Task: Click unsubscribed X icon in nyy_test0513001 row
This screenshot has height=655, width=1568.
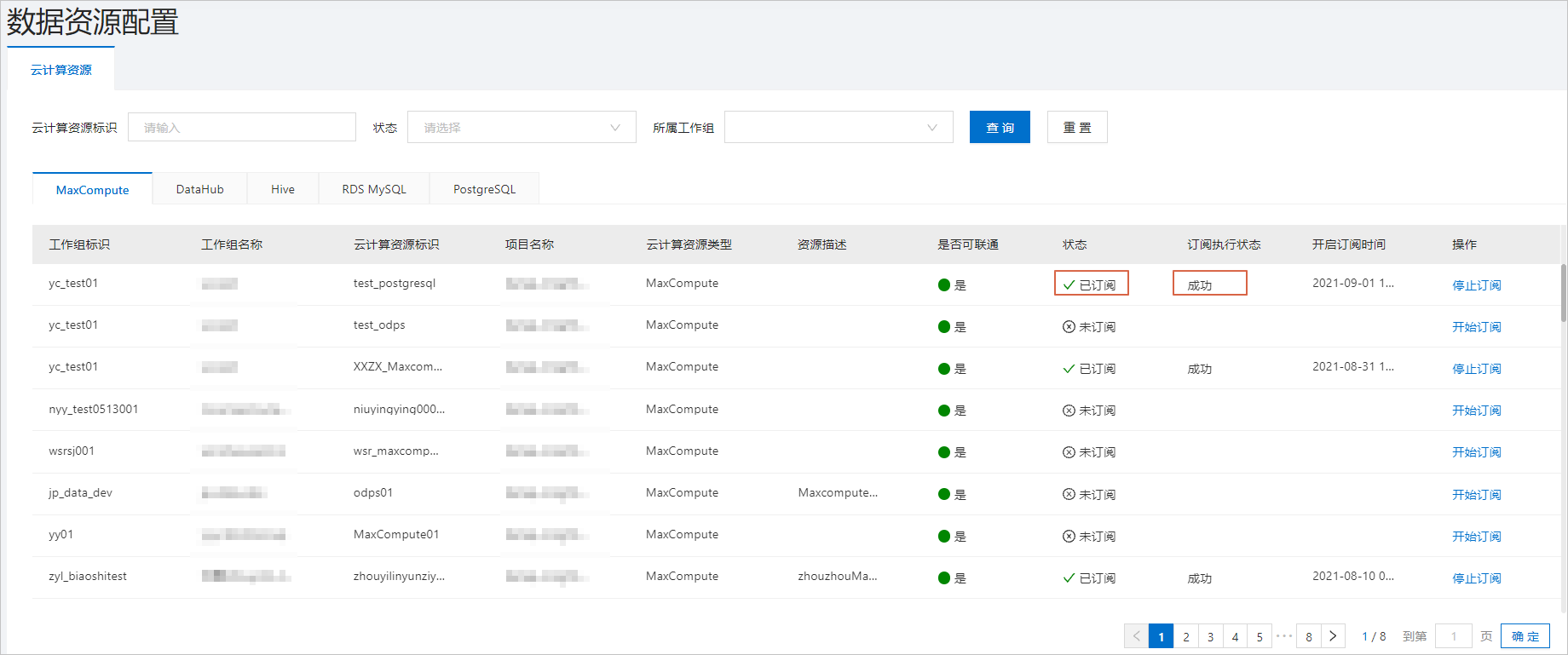Action: [x=1069, y=411]
